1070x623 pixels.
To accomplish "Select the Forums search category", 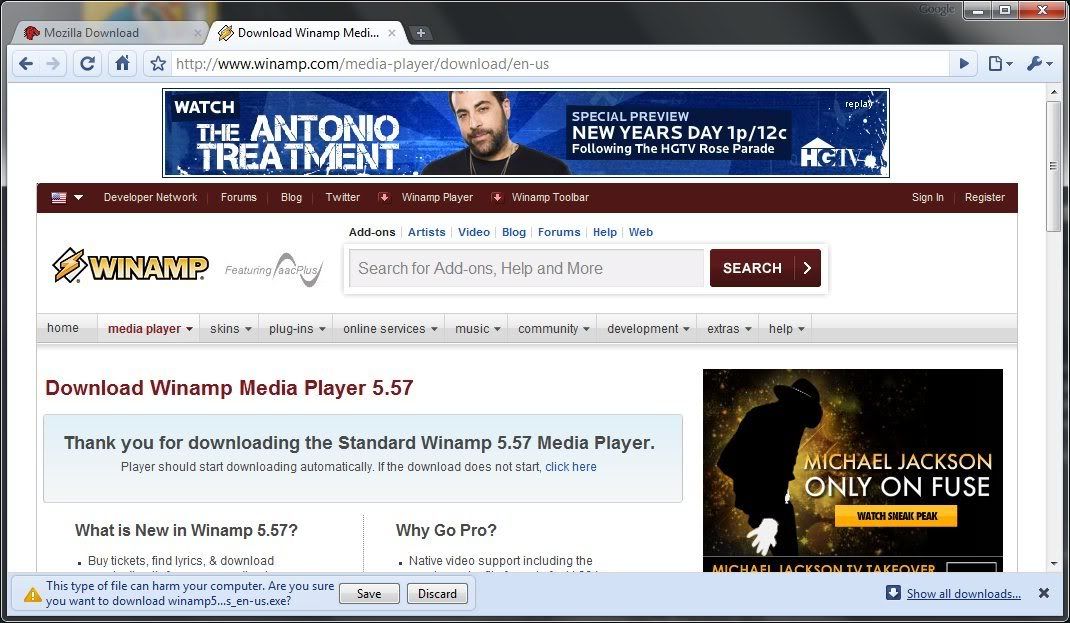I will [x=559, y=232].
